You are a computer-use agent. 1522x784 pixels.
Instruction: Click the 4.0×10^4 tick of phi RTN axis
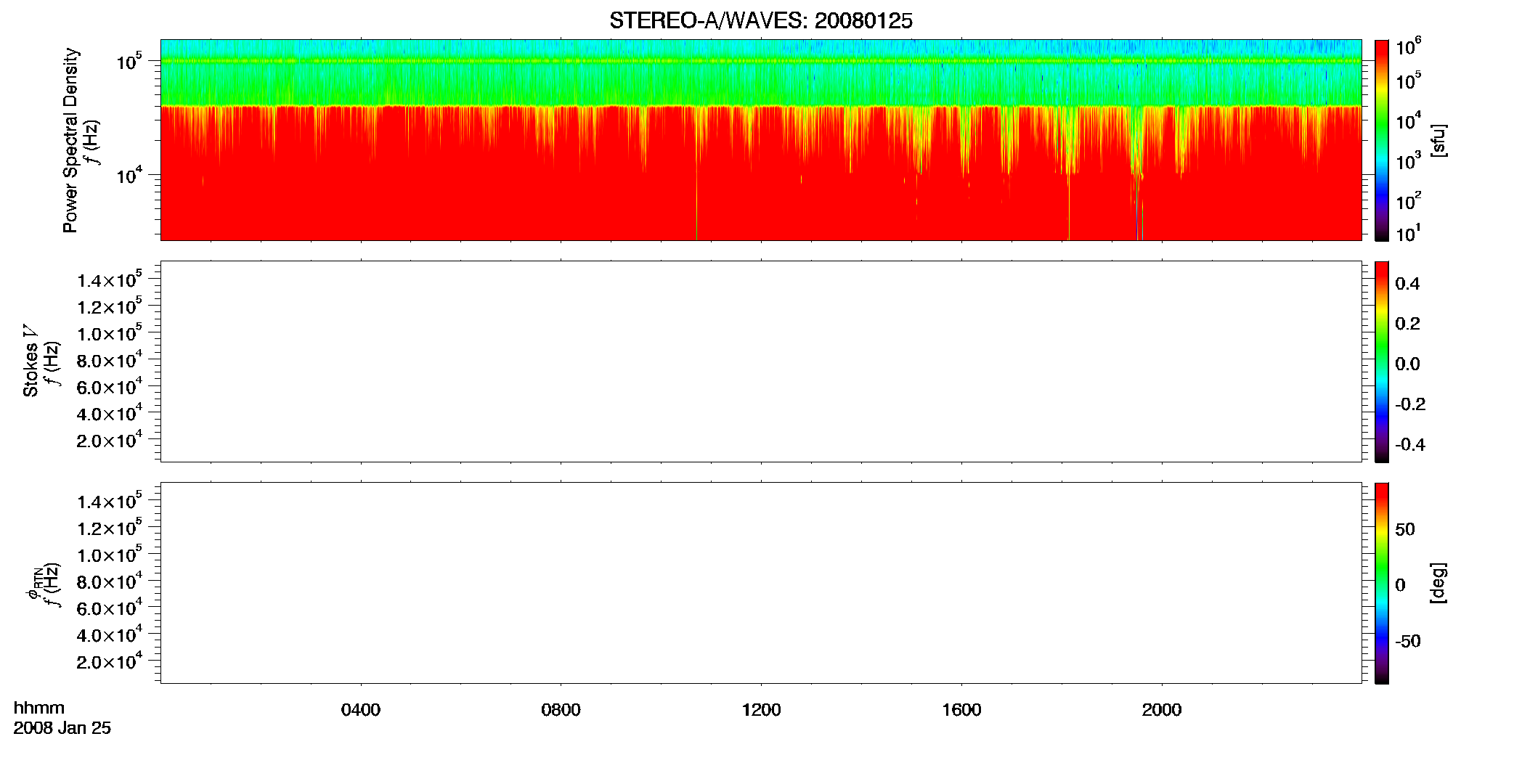110,634
